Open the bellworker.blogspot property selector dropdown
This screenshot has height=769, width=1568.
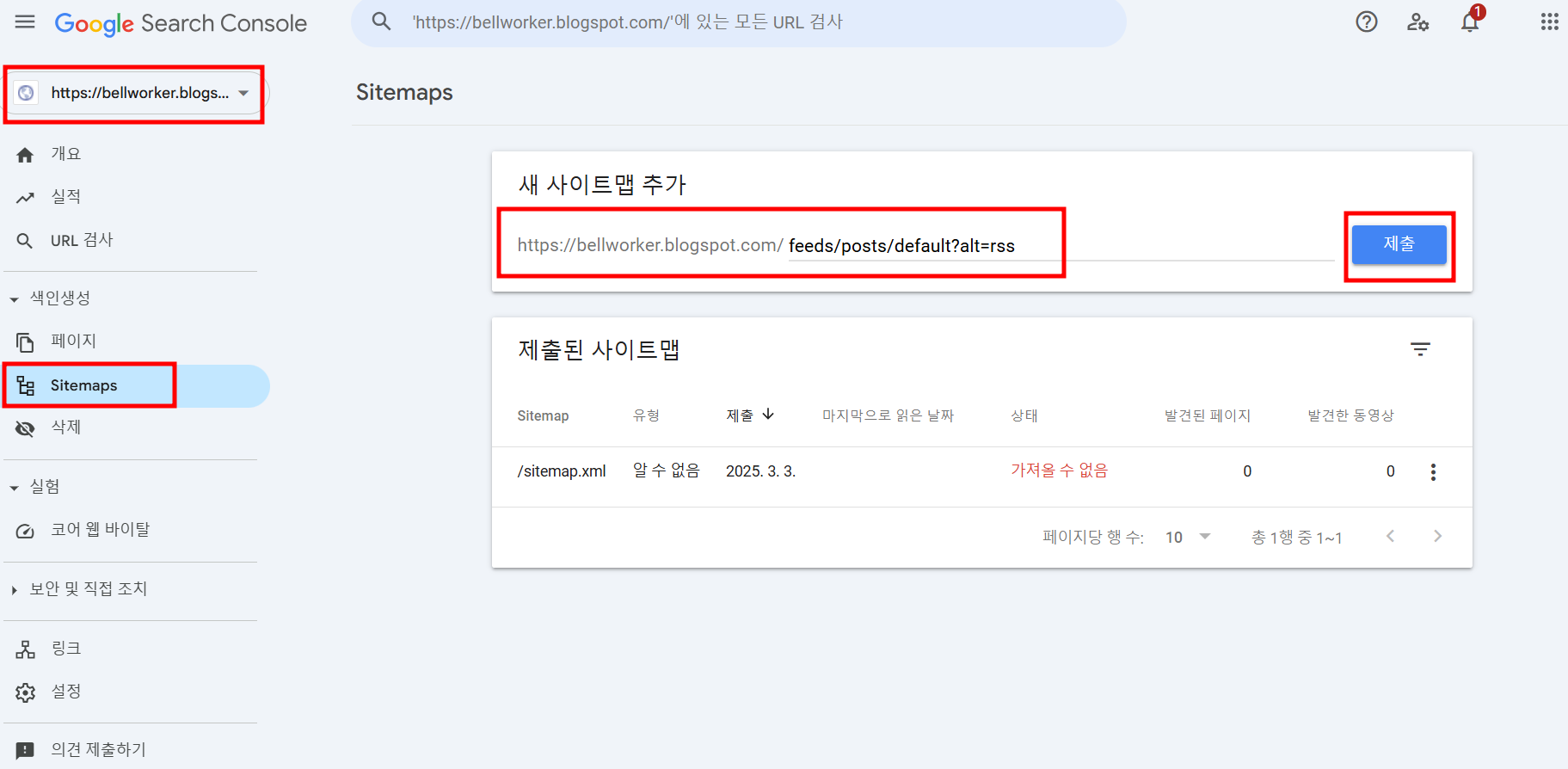click(136, 93)
